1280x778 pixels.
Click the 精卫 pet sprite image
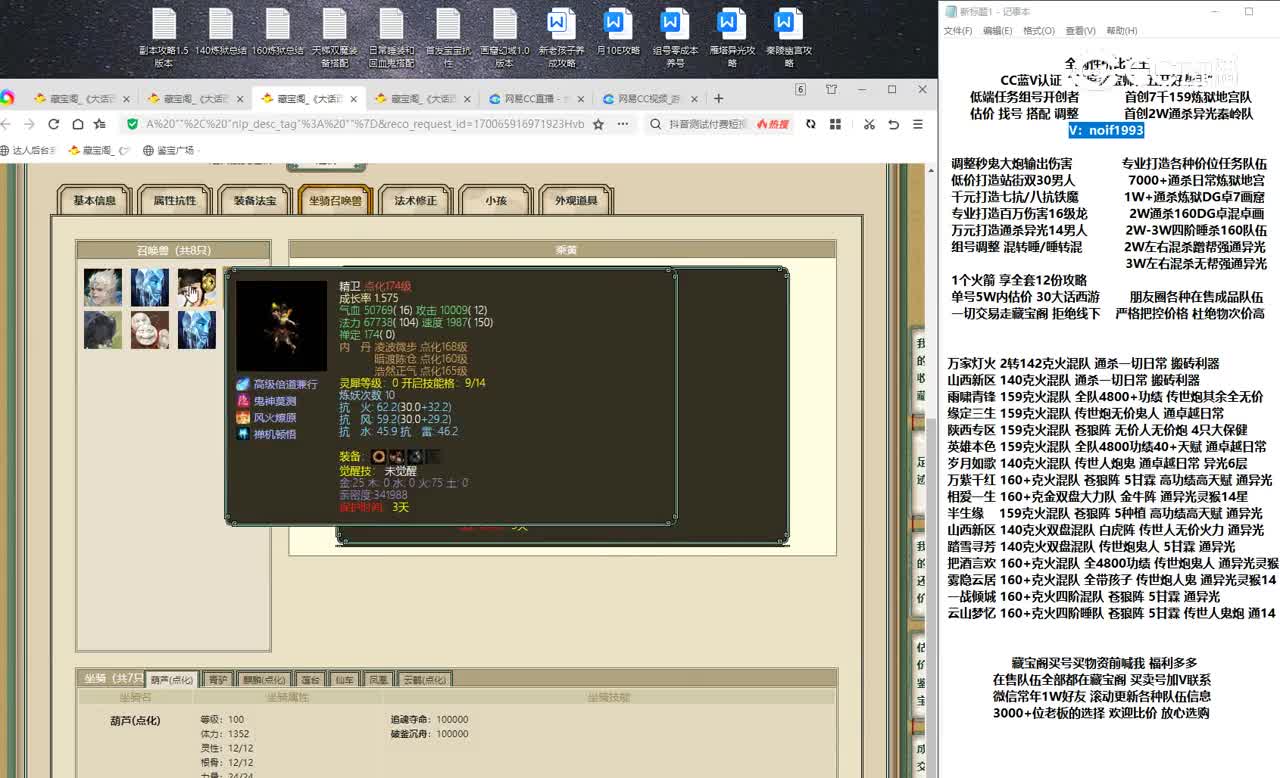281,326
